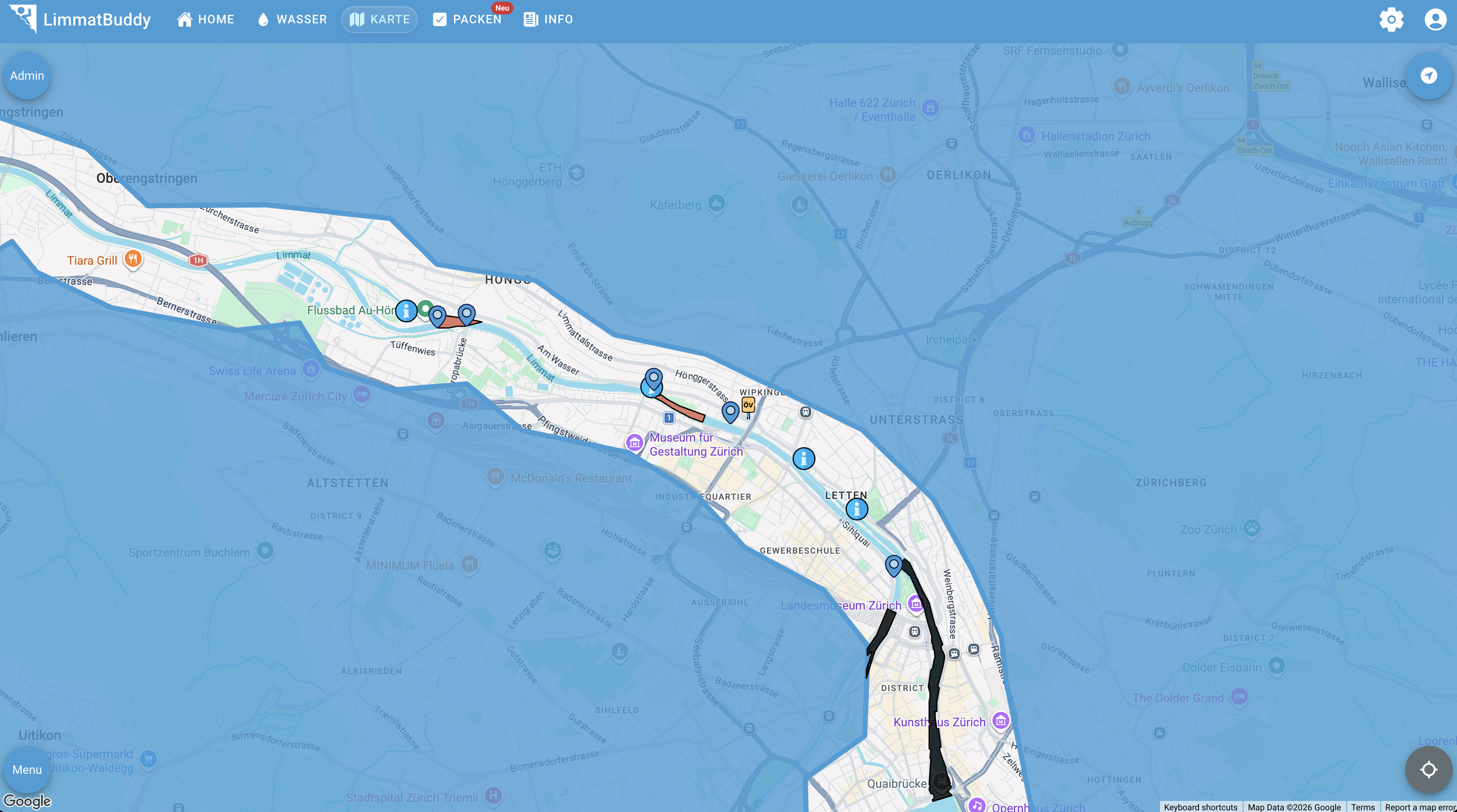Click Kunsthaus Zürich label
The image size is (1457, 812).
(x=939, y=722)
